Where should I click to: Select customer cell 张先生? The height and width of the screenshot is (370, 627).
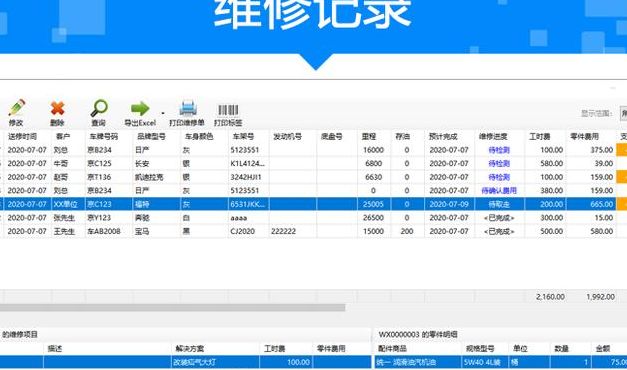(x=64, y=218)
